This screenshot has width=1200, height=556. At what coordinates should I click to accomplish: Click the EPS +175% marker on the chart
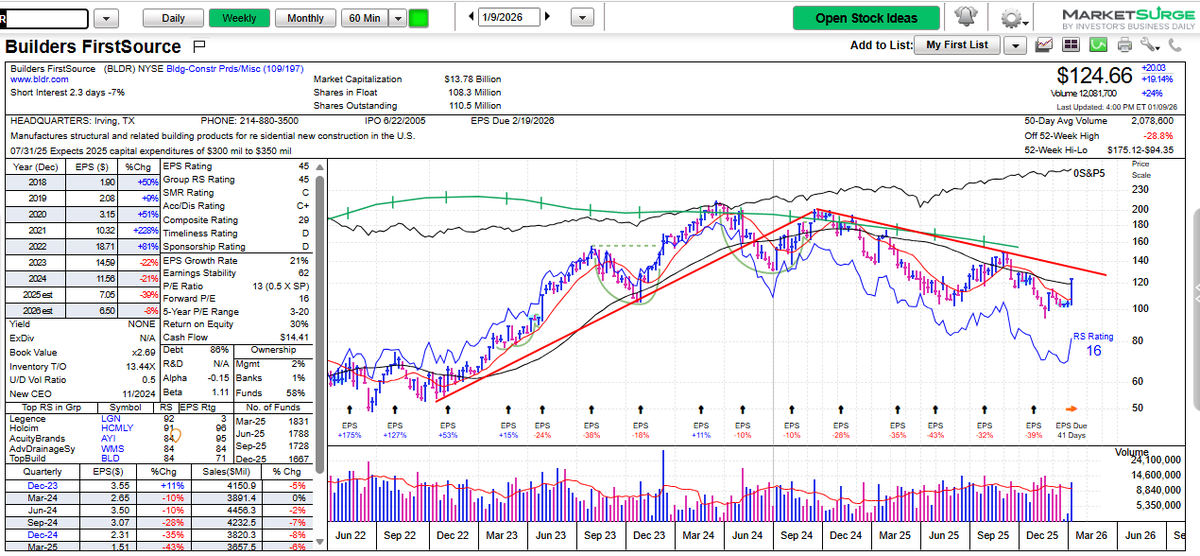[x=349, y=430]
